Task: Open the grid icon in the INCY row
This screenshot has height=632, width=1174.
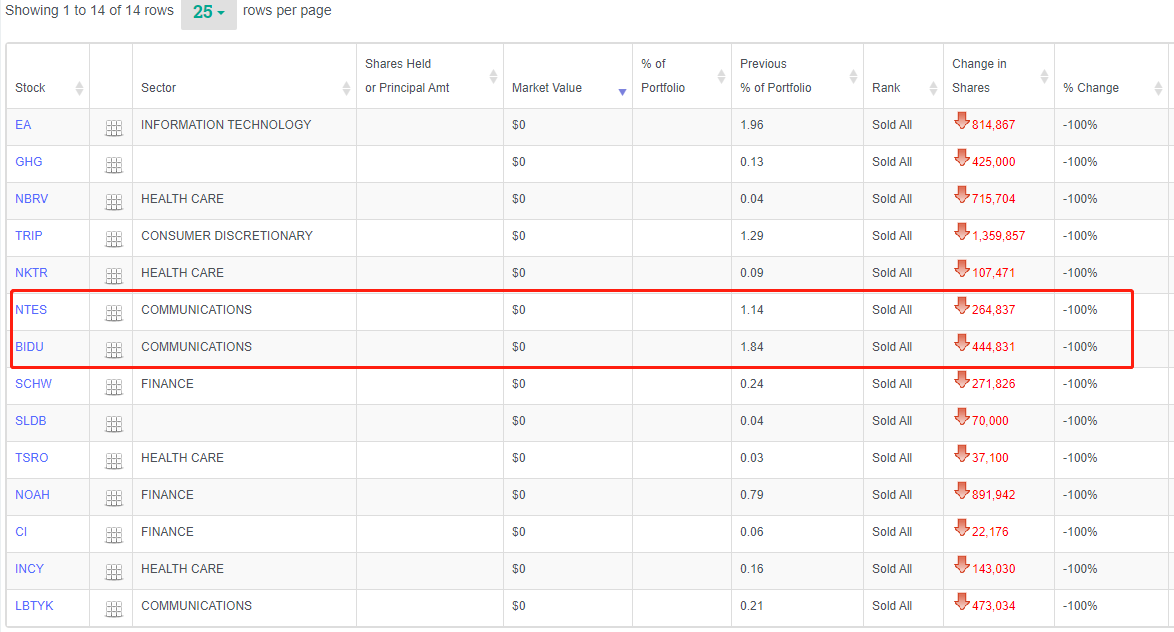Action: click(114, 572)
